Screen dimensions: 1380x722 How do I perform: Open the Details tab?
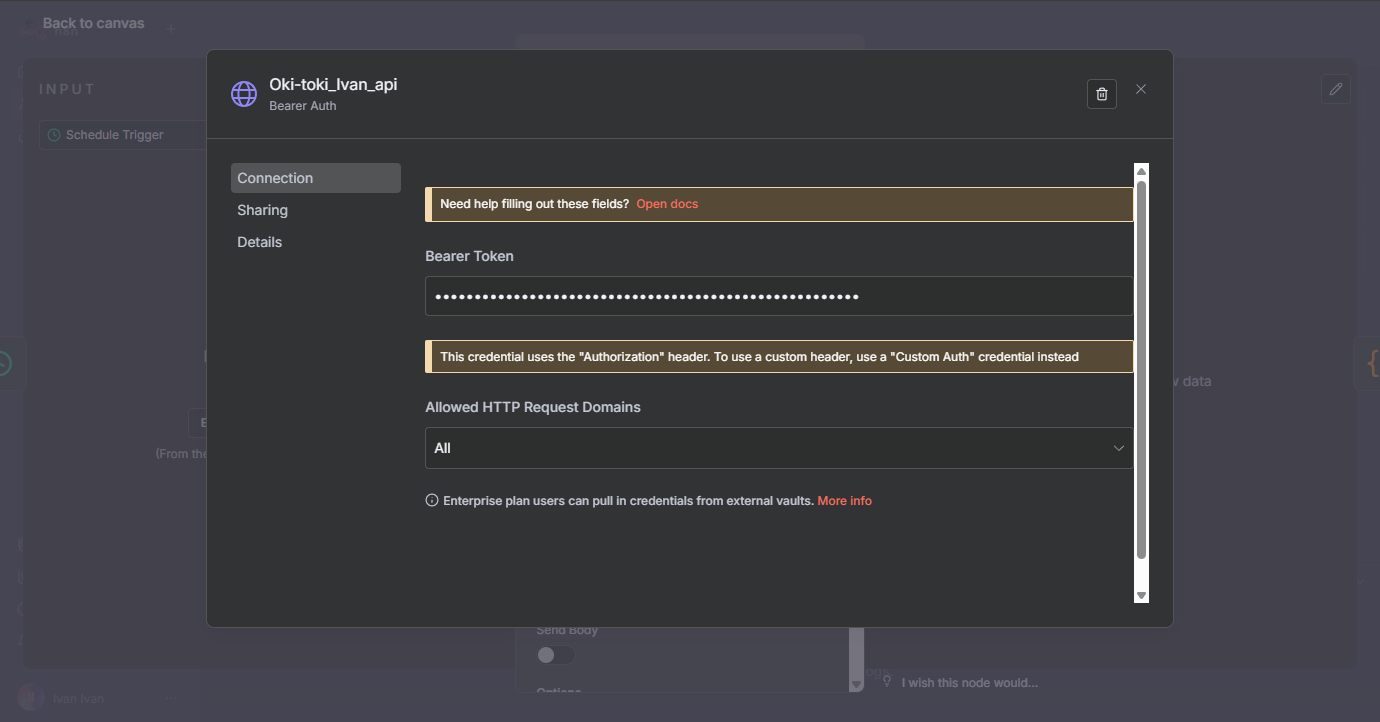click(259, 242)
